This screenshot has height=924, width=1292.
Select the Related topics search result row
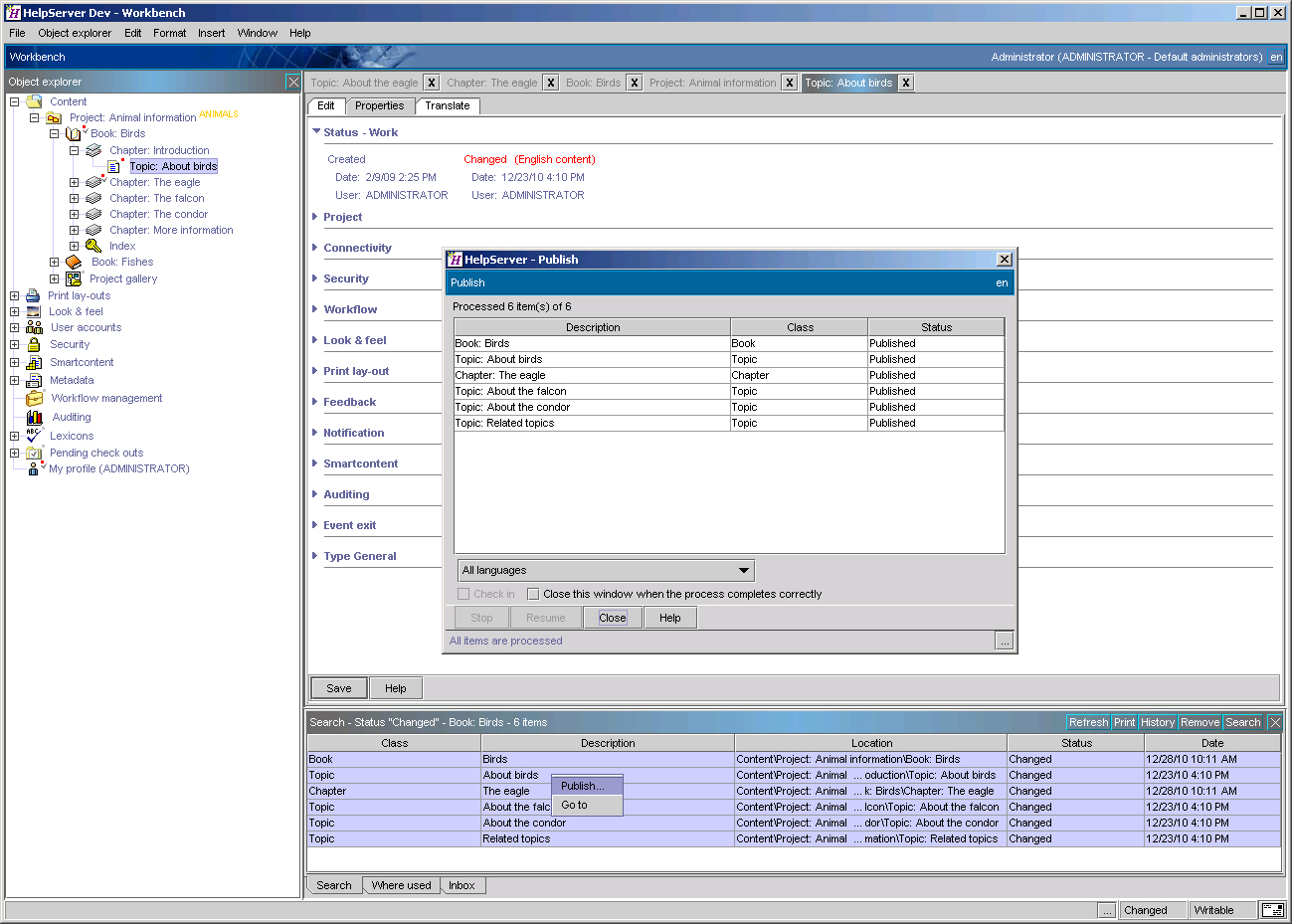pyautogui.click(x=794, y=838)
